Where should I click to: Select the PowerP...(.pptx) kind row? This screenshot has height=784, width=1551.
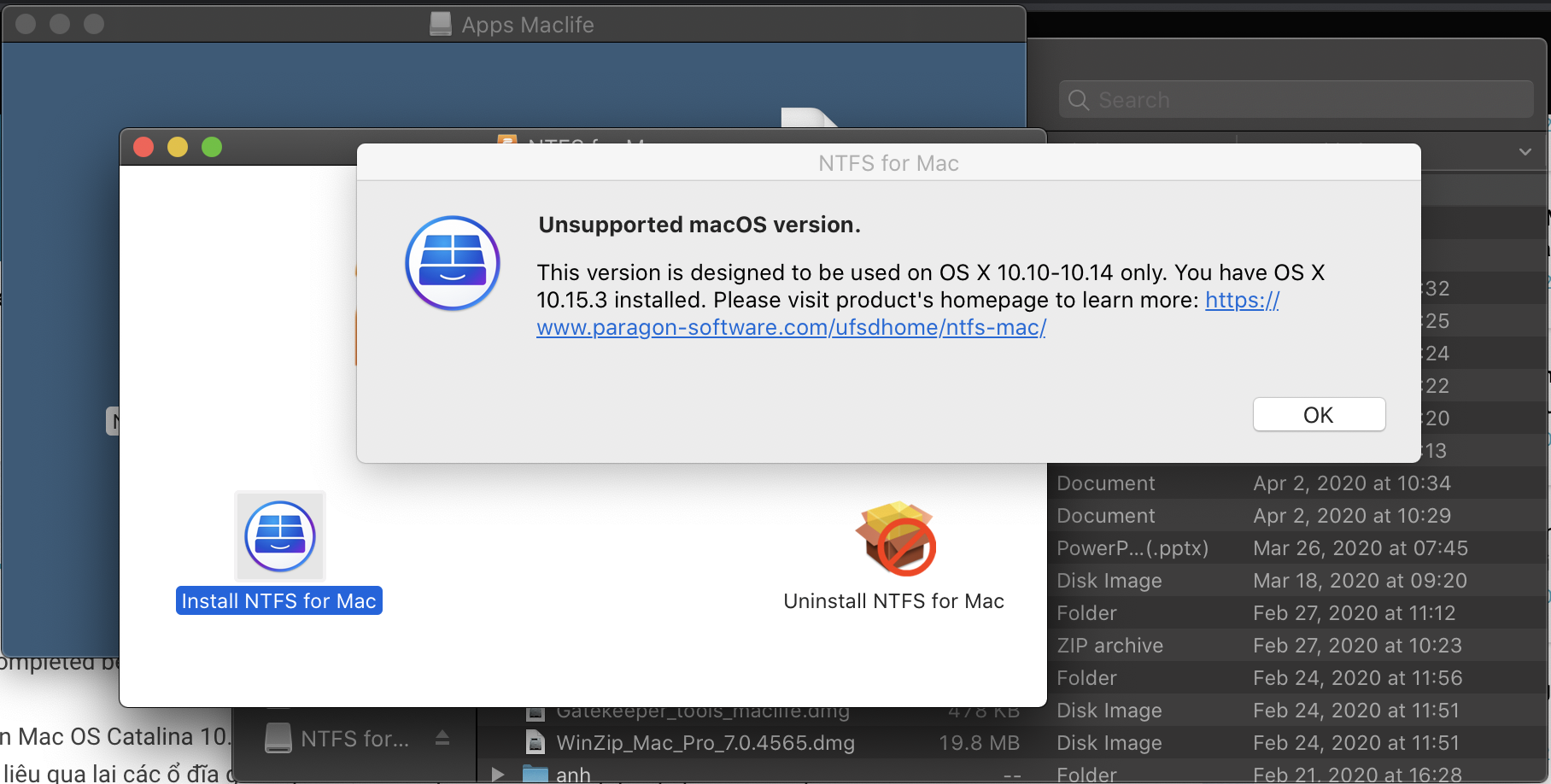click(1133, 548)
